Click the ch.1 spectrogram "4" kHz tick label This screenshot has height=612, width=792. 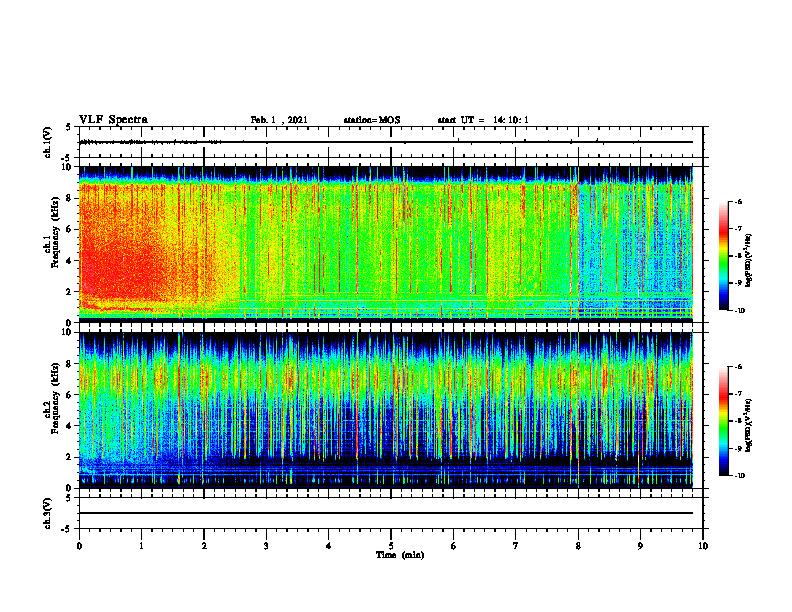coord(69,261)
